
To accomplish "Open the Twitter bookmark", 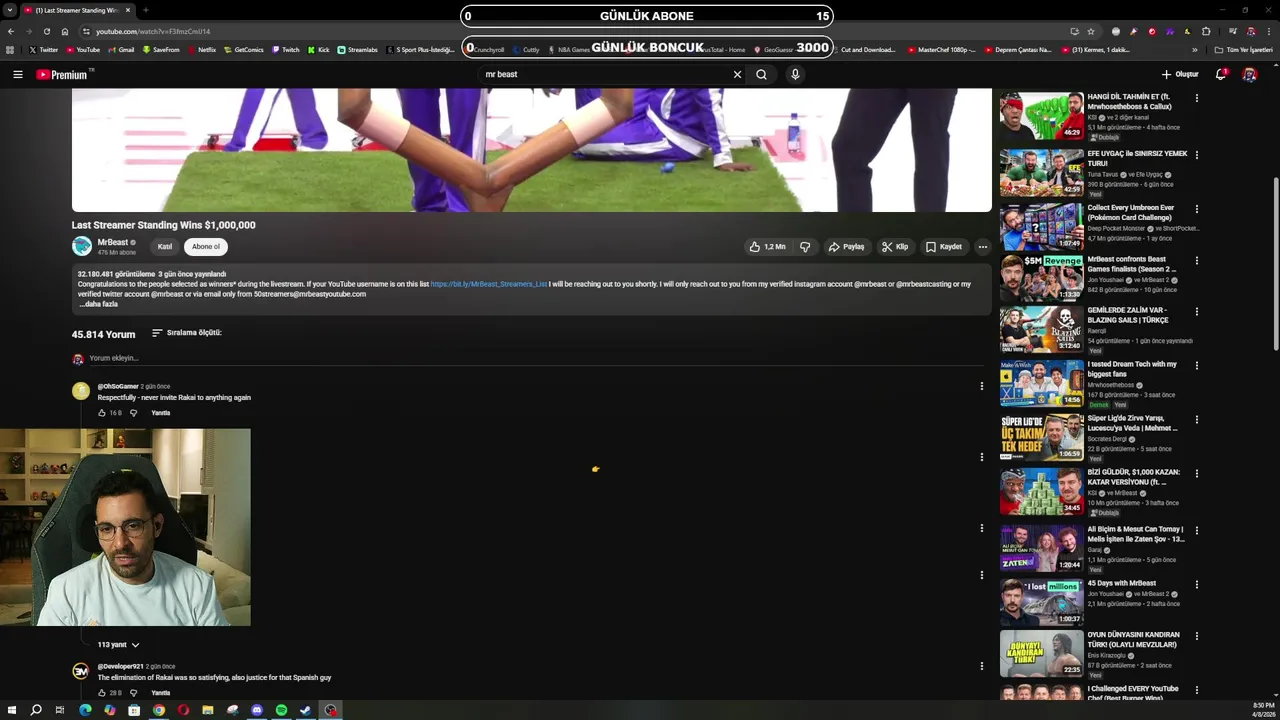I will [44, 49].
